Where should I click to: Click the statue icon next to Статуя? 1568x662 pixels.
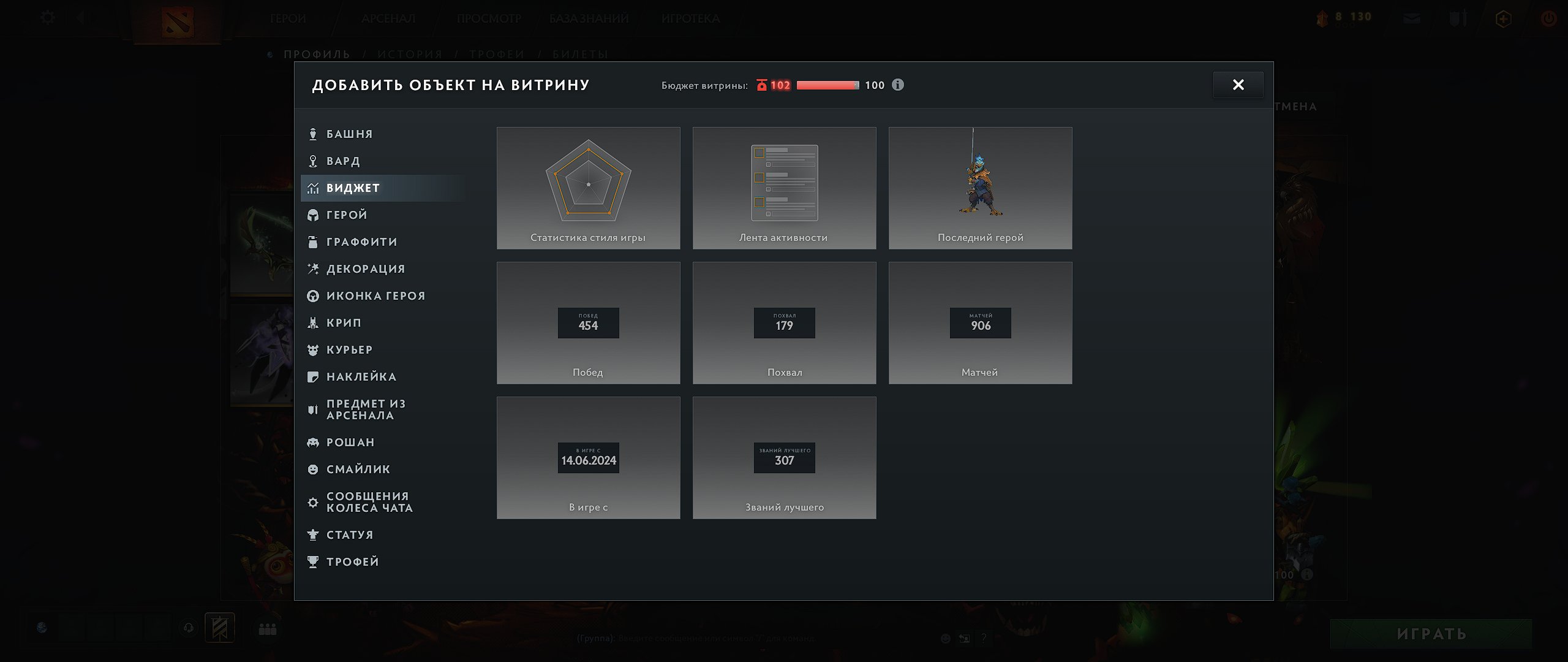click(x=313, y=535)
